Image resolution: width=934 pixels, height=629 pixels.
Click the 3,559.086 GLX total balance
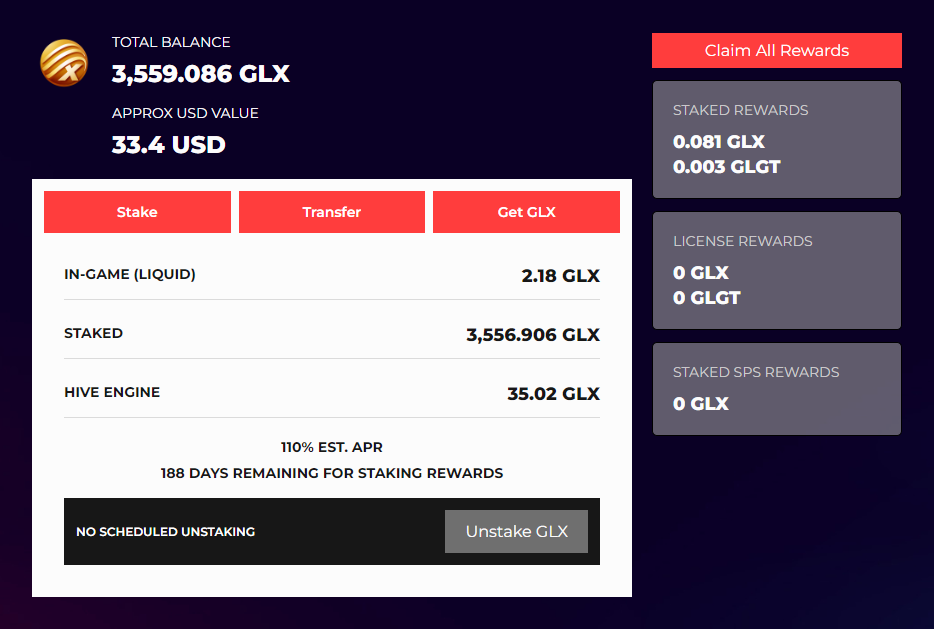pos(200,74)
